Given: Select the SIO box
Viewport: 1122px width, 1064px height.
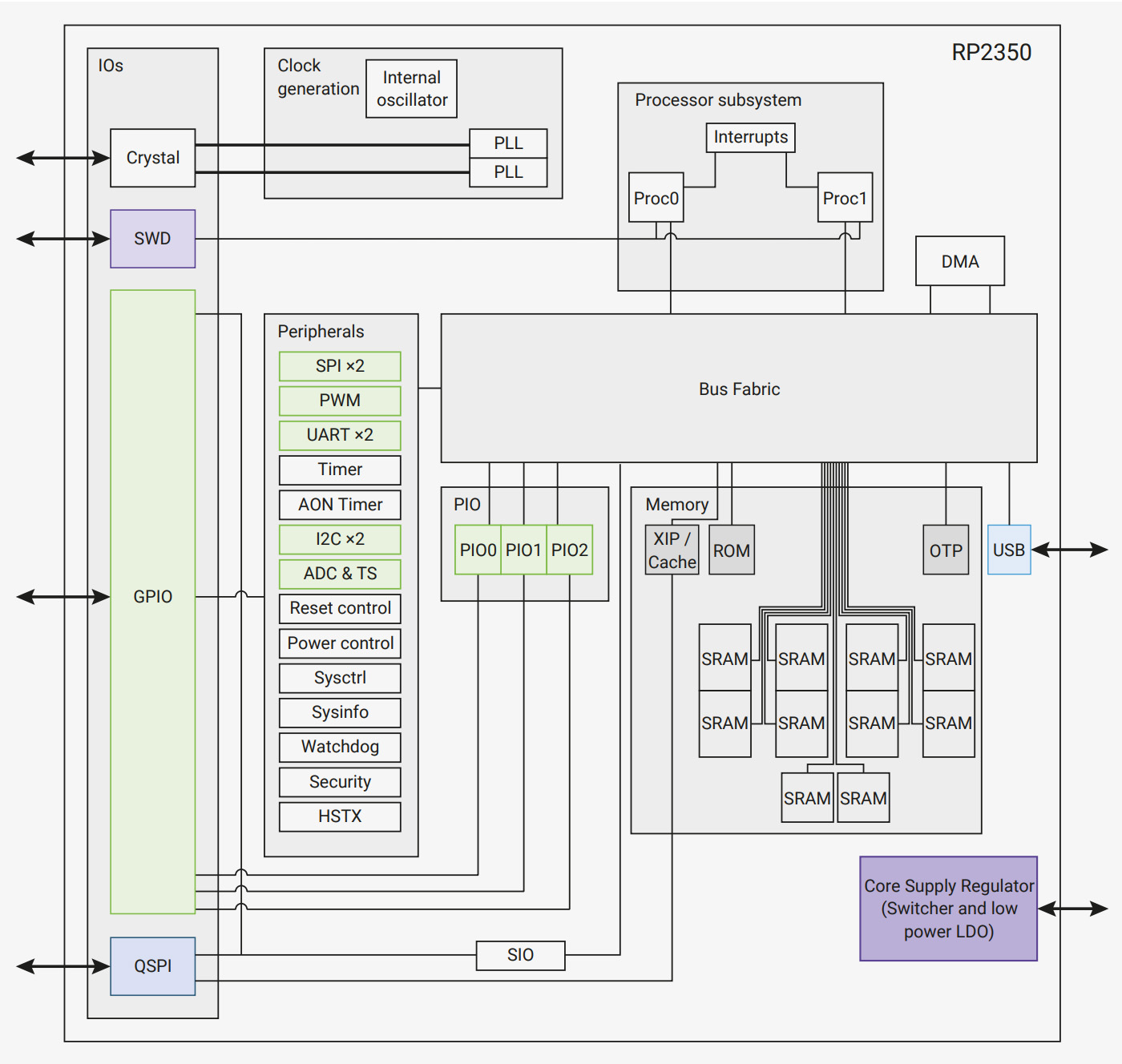Looking at the screenshot, I should tap(520, 955).
